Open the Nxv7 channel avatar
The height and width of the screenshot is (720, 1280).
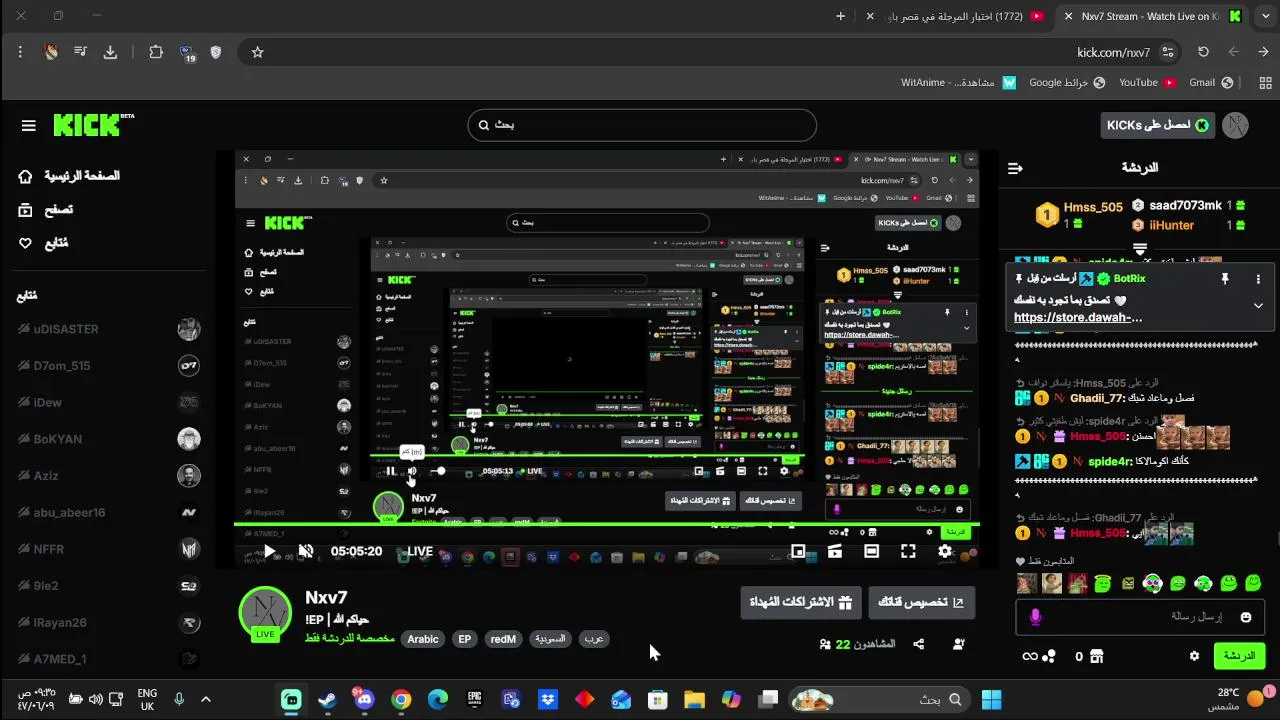pos(265,613)
